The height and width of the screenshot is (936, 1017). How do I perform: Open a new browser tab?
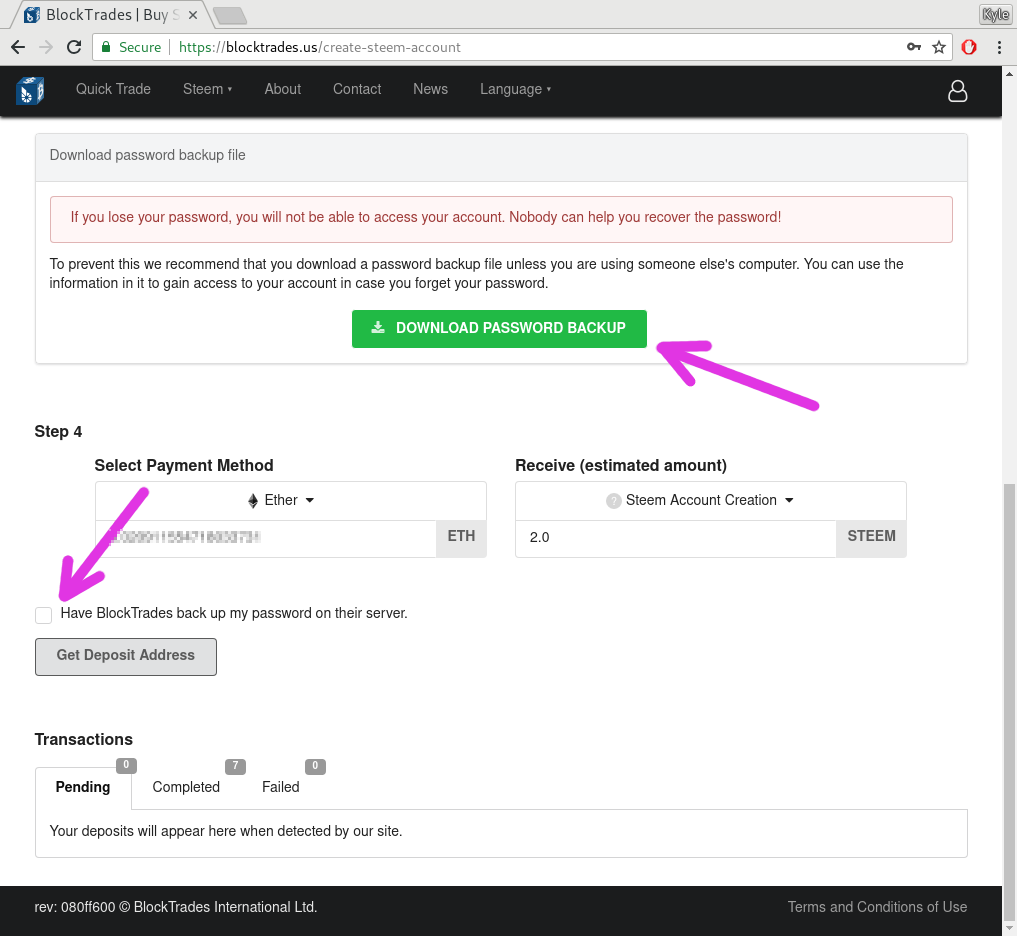(x=230, y=15)
